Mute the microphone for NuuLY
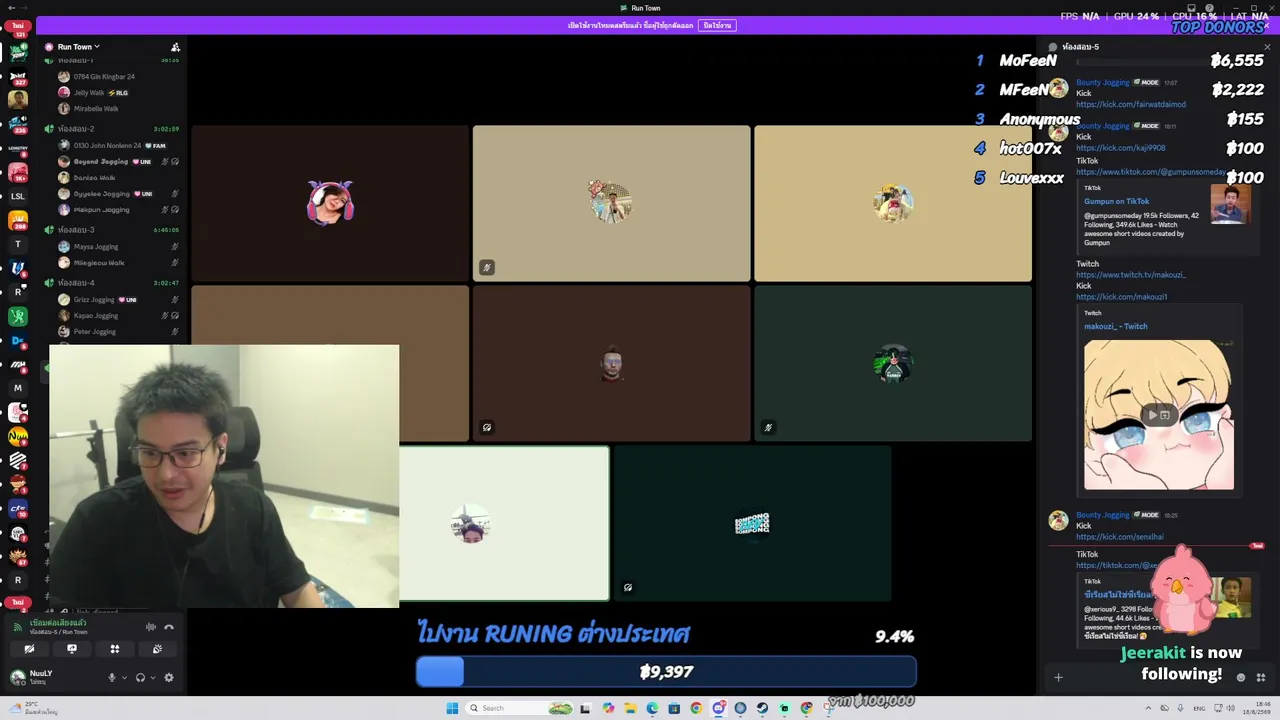The height and width of the screenshot is (720, 1280). click(x=112, y=677)
